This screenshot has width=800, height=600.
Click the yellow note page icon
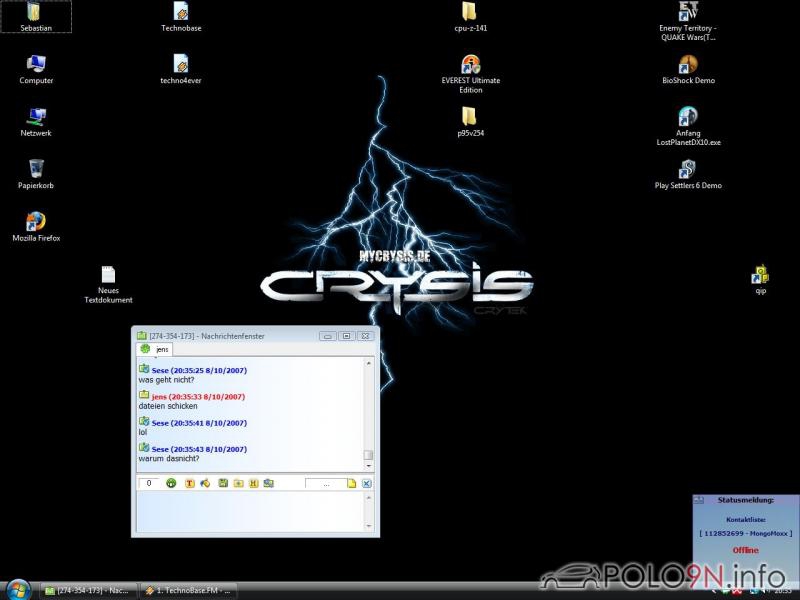[x=352, y=483]
